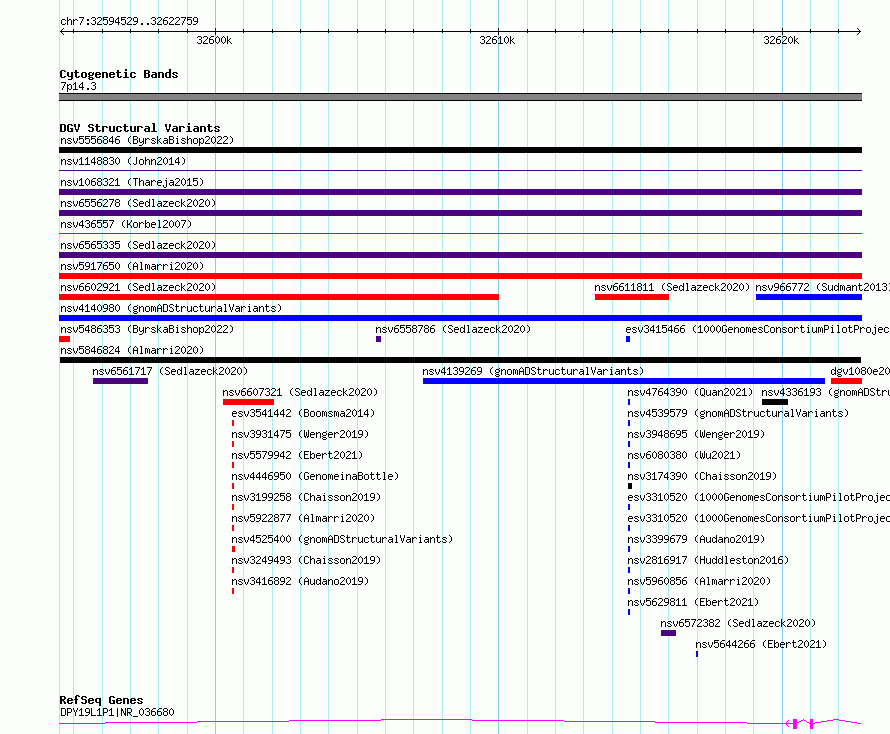Click esv3415466 1000Genomes variant label
Viewport: 890px width, 734px height.
[757, 329]
